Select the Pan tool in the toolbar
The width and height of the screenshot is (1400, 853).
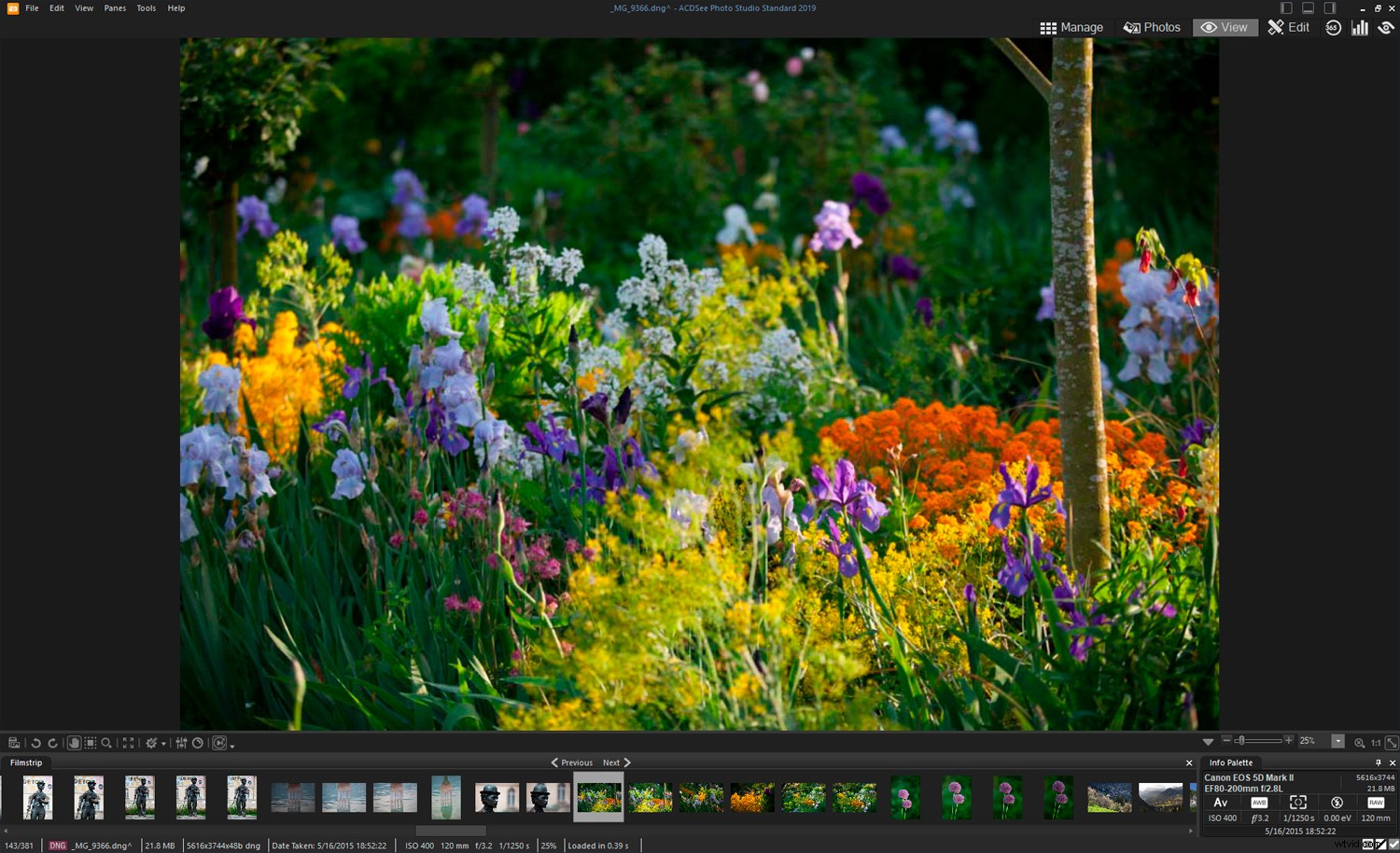75,743
